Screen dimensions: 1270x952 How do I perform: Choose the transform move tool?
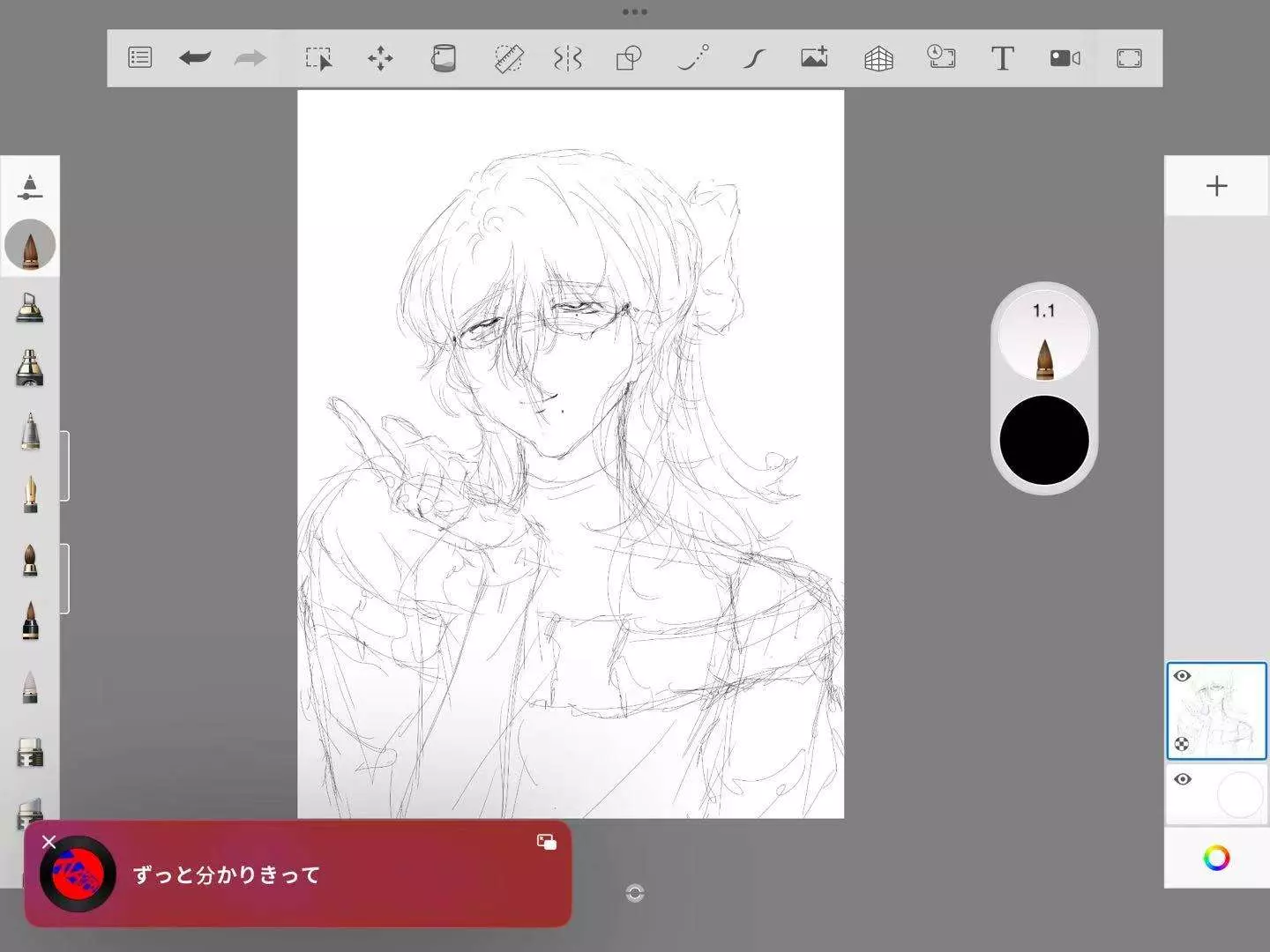click(x=380, y=59)
